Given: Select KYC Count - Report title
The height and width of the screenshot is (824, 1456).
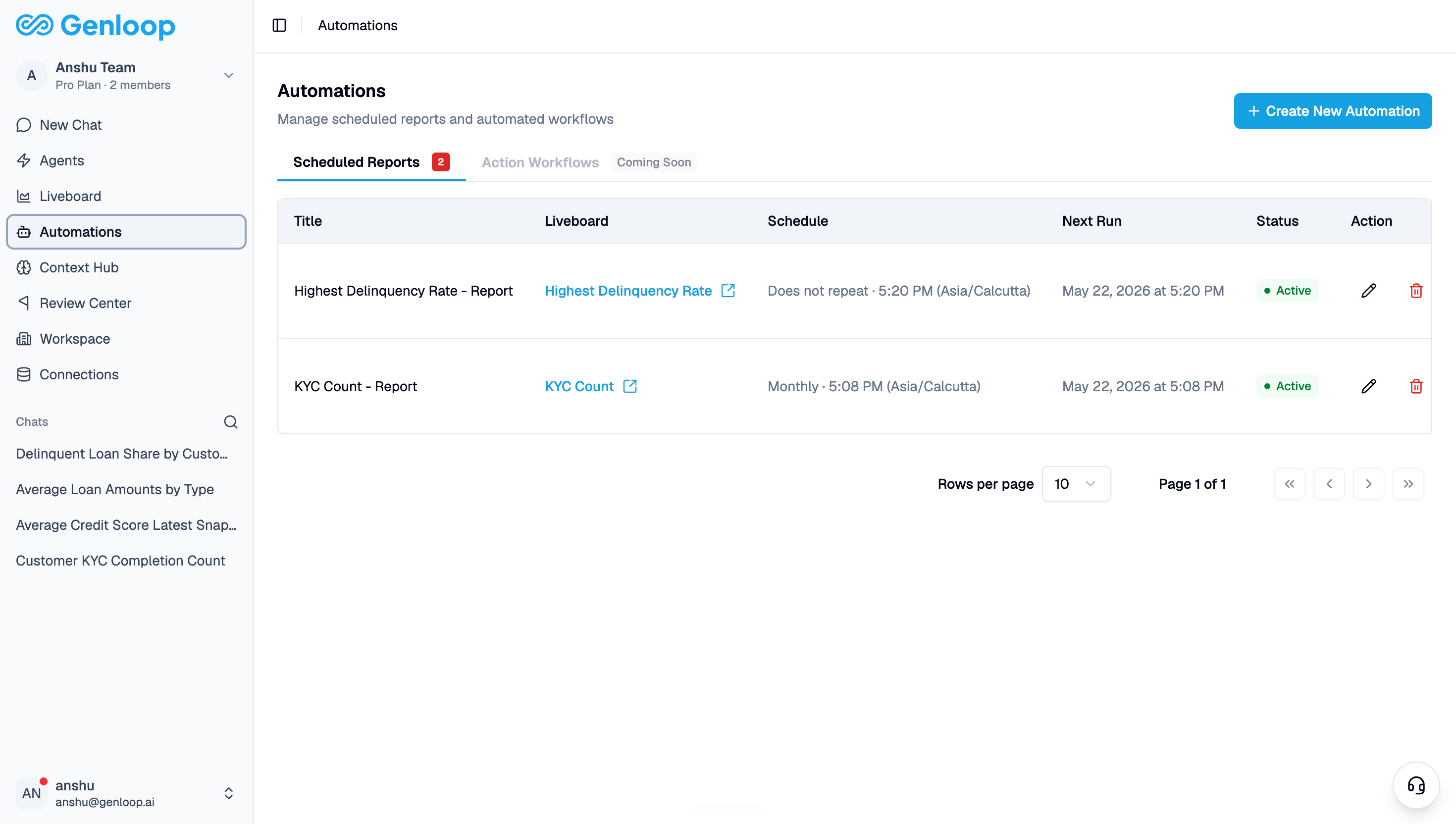Looking at the screenshot, I should [356, 387].
